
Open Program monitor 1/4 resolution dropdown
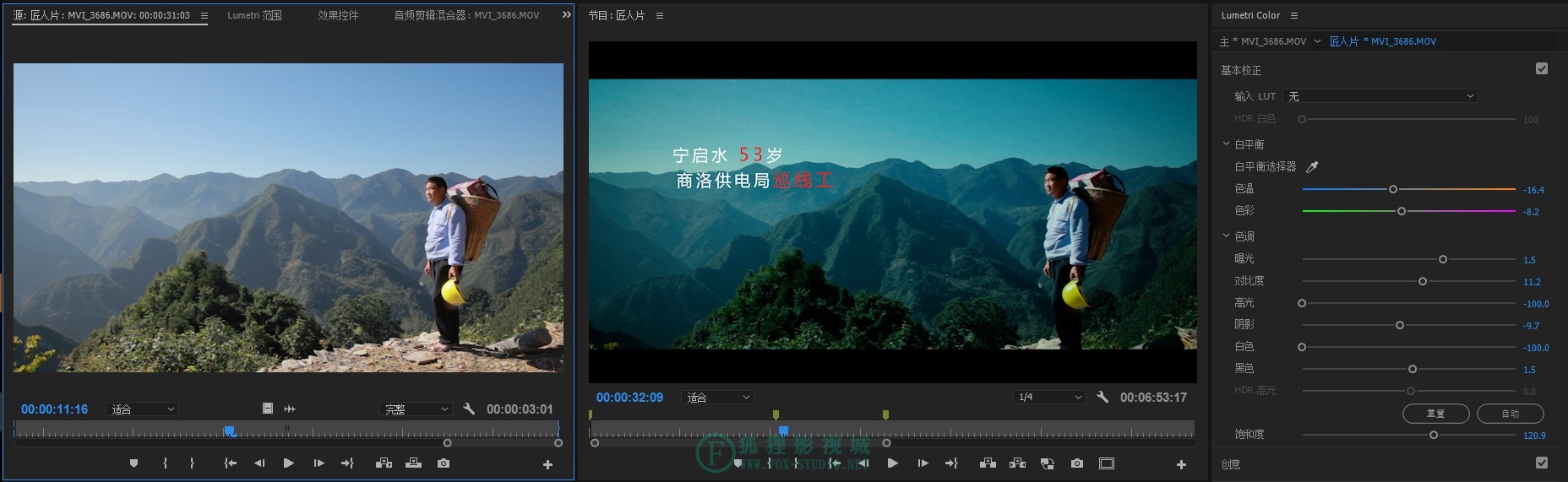[1049, 398]
